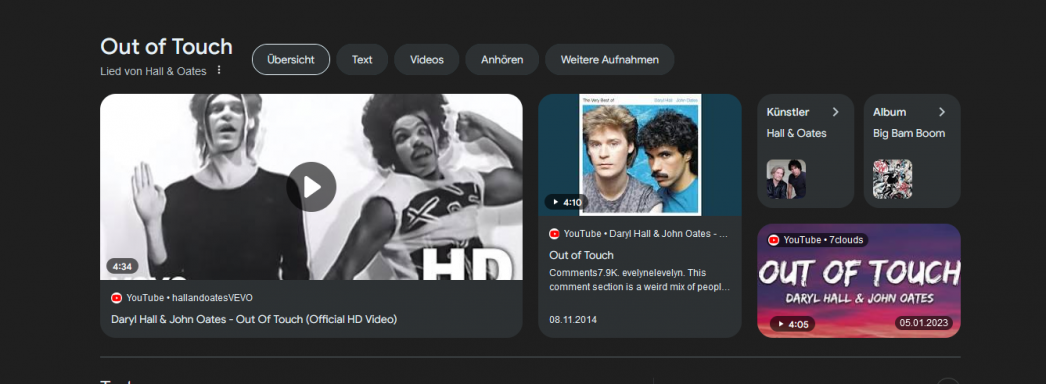
Task: Open Daryl Hall & John Oates Official HD Video title
Action: pos(254,319)
